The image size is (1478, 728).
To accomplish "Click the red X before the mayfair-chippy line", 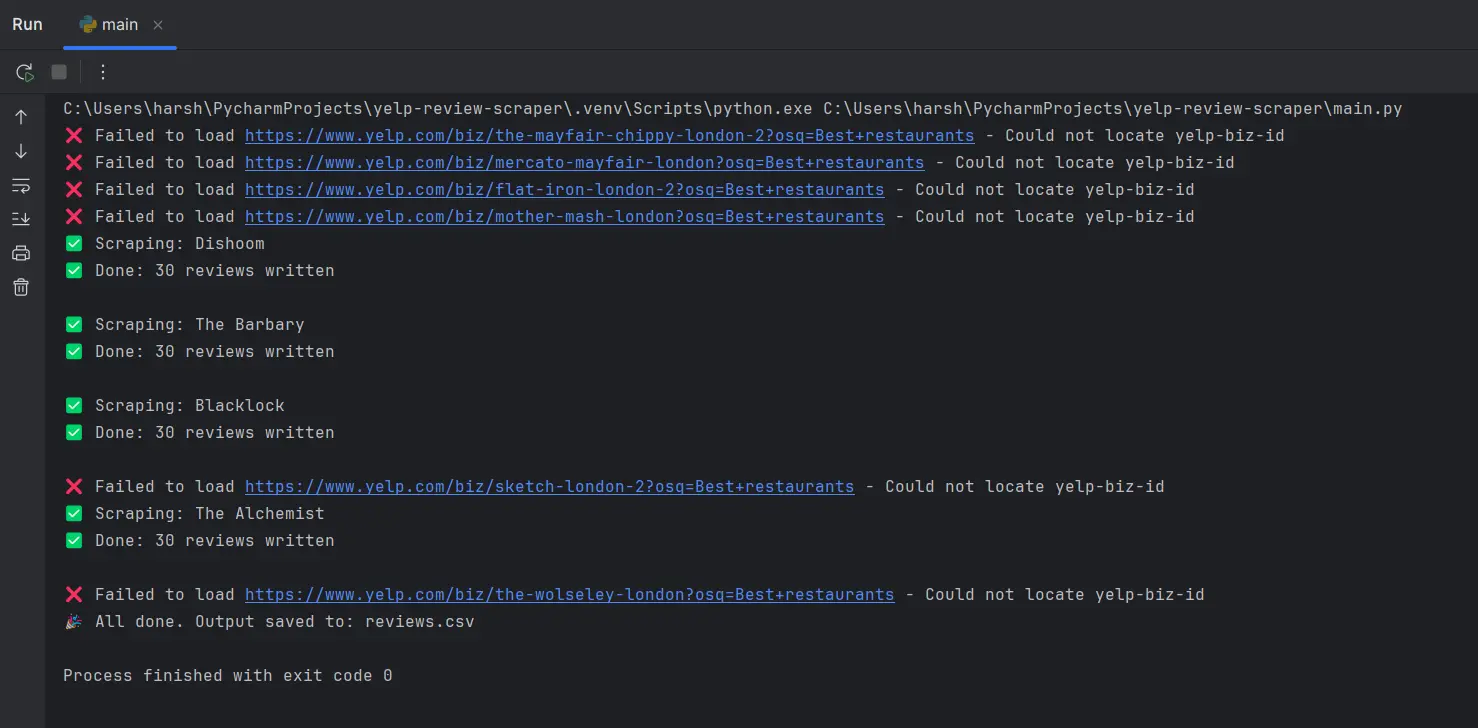I will (73, 135).
